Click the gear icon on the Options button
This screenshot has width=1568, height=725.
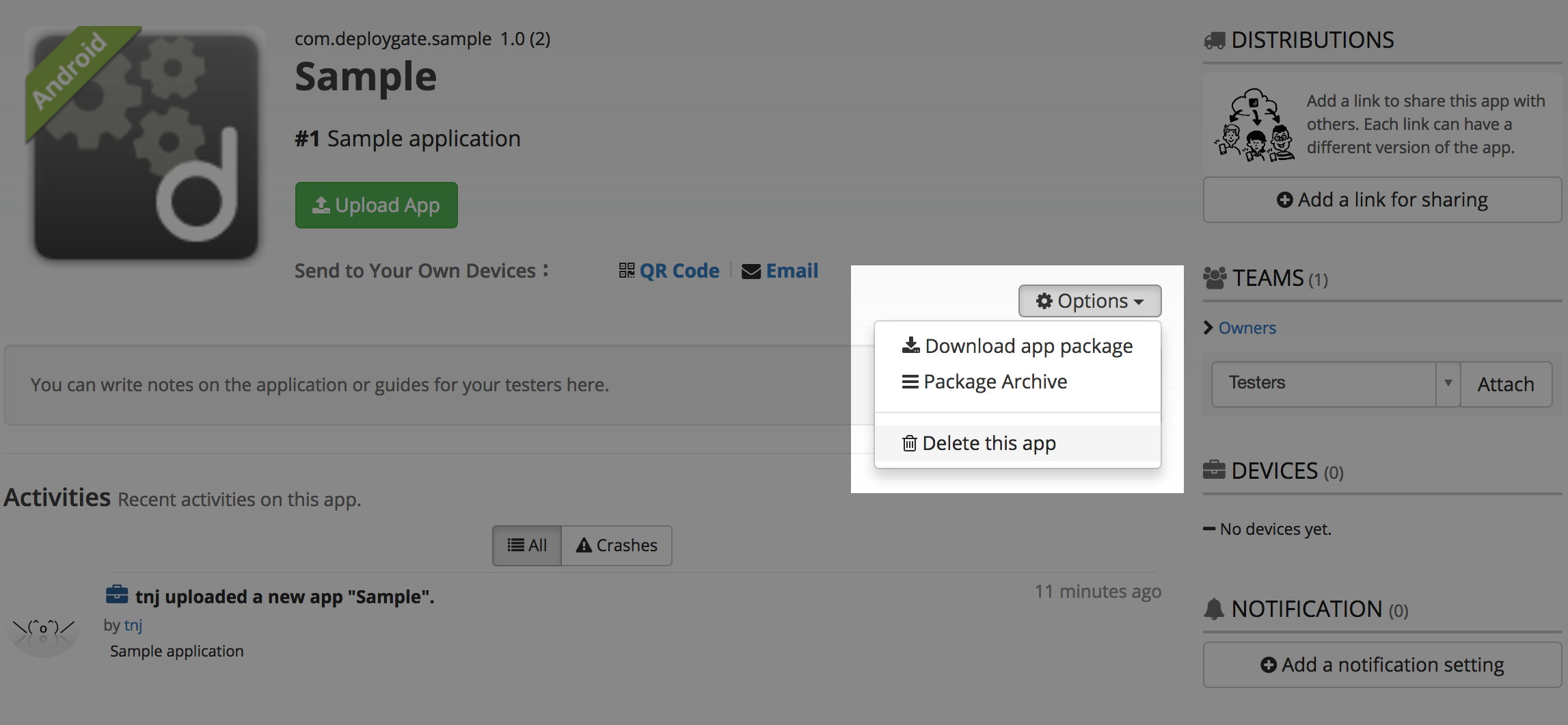tap(1043, 301)
